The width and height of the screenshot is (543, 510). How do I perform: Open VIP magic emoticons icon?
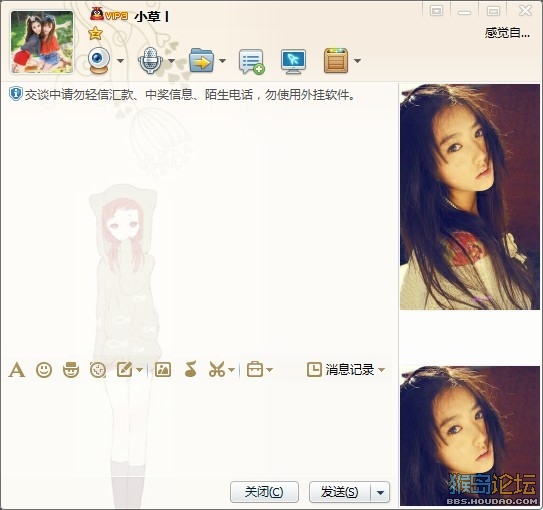pos(71,370)
